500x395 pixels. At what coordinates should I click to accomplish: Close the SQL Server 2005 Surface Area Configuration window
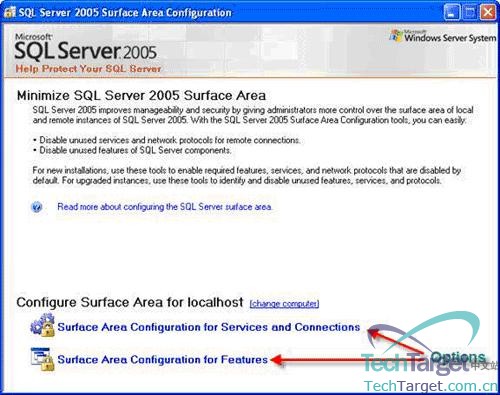click(488, 13)
